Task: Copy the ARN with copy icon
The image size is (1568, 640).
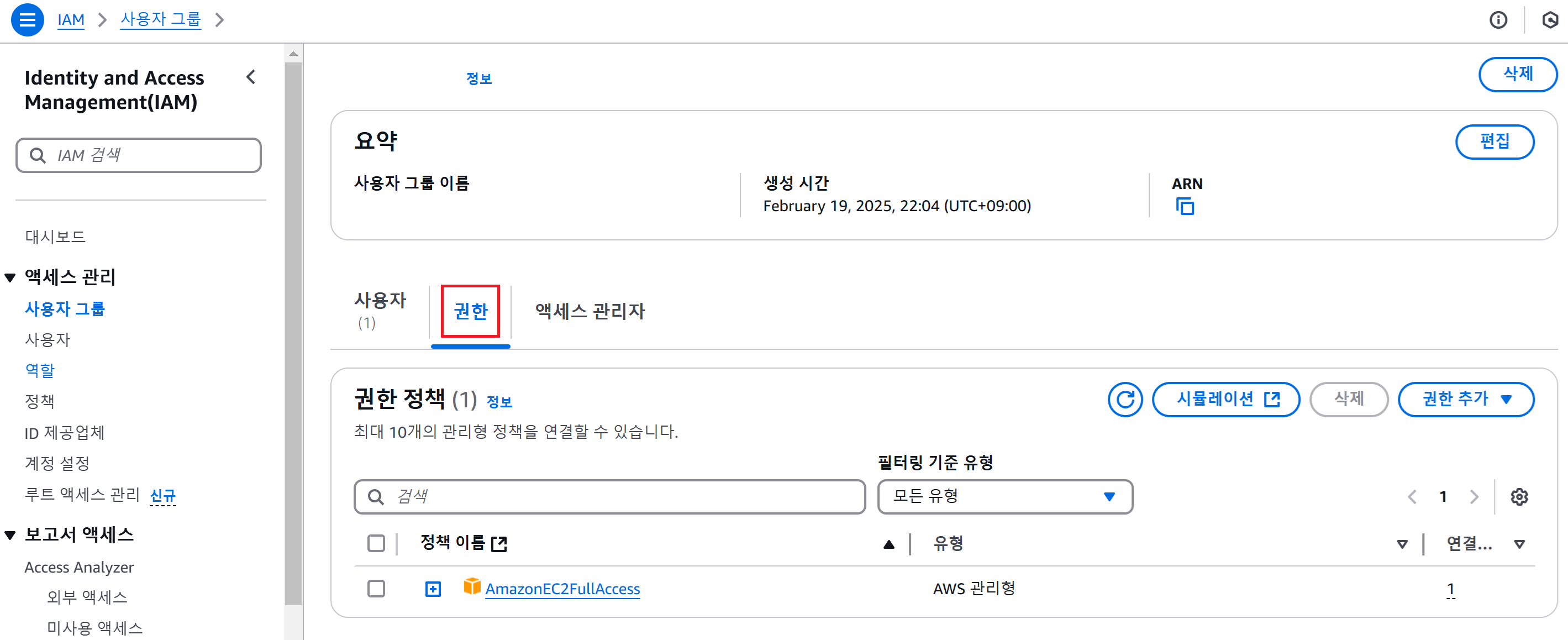Action: pyautogui.click(x=1185, y=207)
